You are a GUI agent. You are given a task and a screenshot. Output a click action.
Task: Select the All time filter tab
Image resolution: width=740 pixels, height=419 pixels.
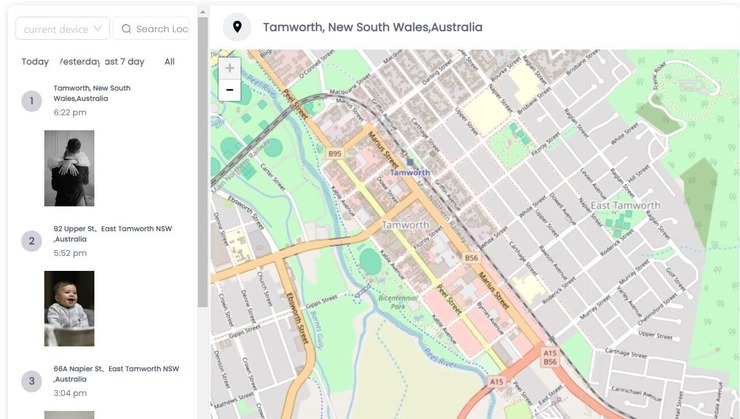[170, 62]
